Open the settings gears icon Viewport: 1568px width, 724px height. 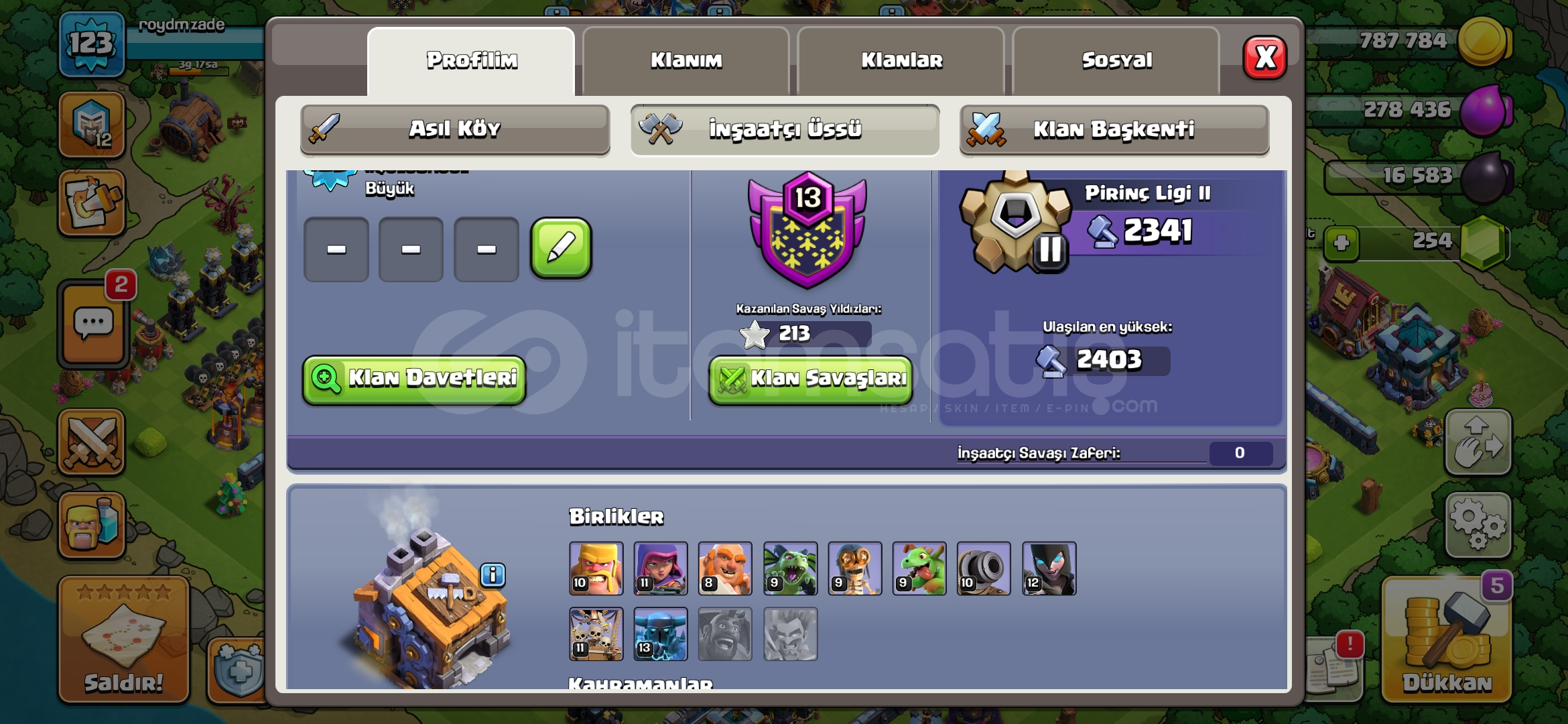1478,525
